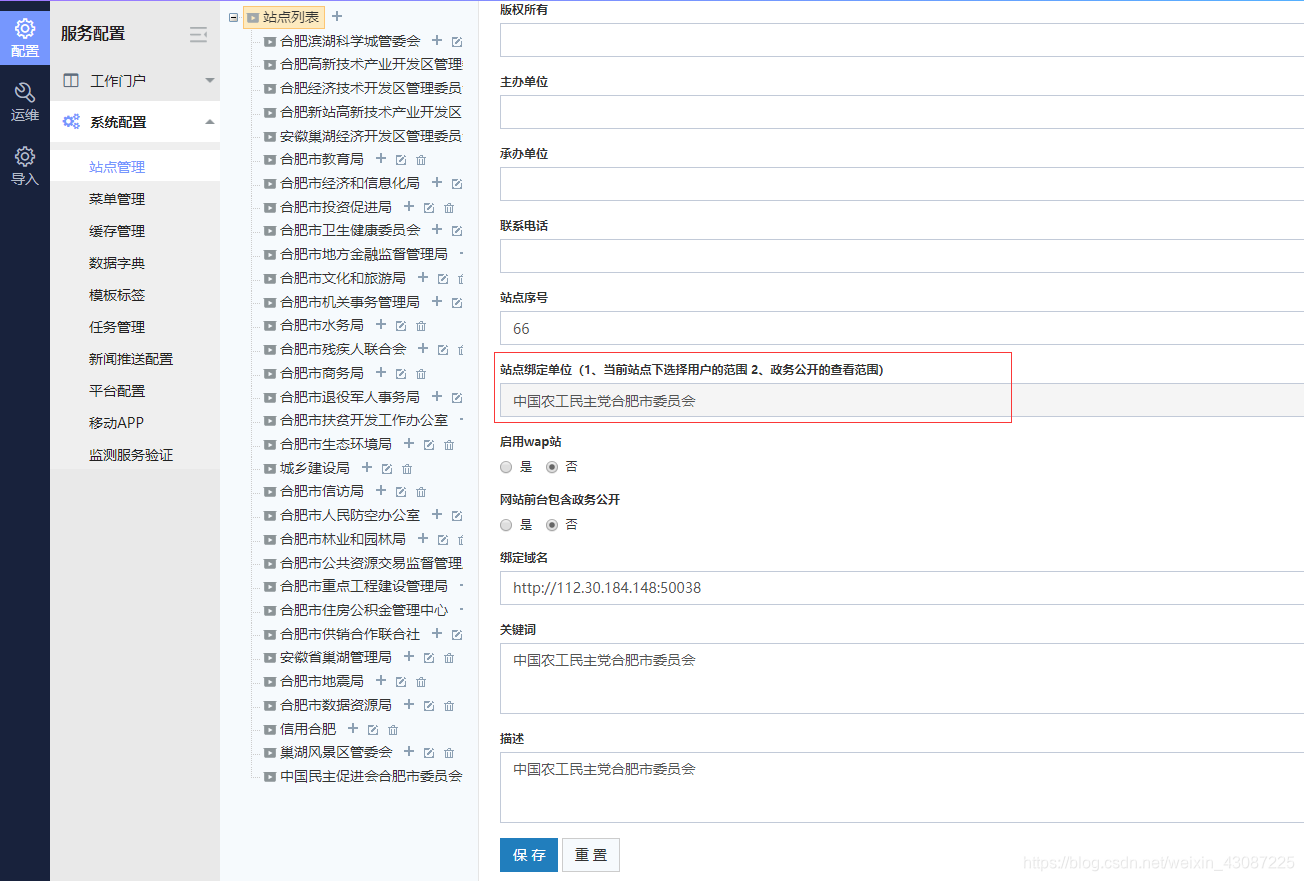The image size is (1304, 881).
Task: Click the 绑定域名 field with the URL
Action: tap(902, 588)
